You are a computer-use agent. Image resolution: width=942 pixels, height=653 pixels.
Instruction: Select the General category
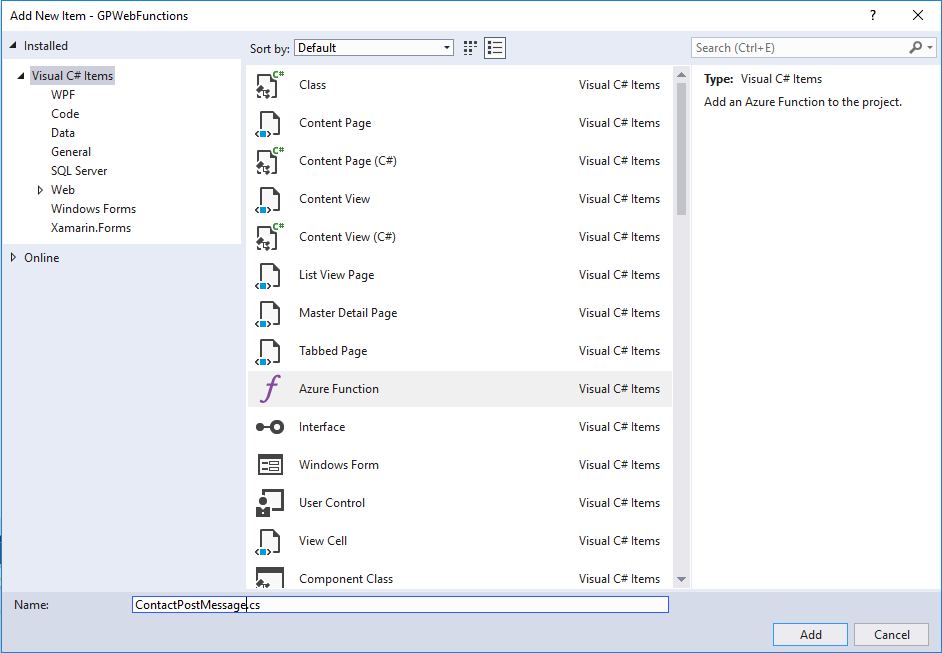[71, 152]
